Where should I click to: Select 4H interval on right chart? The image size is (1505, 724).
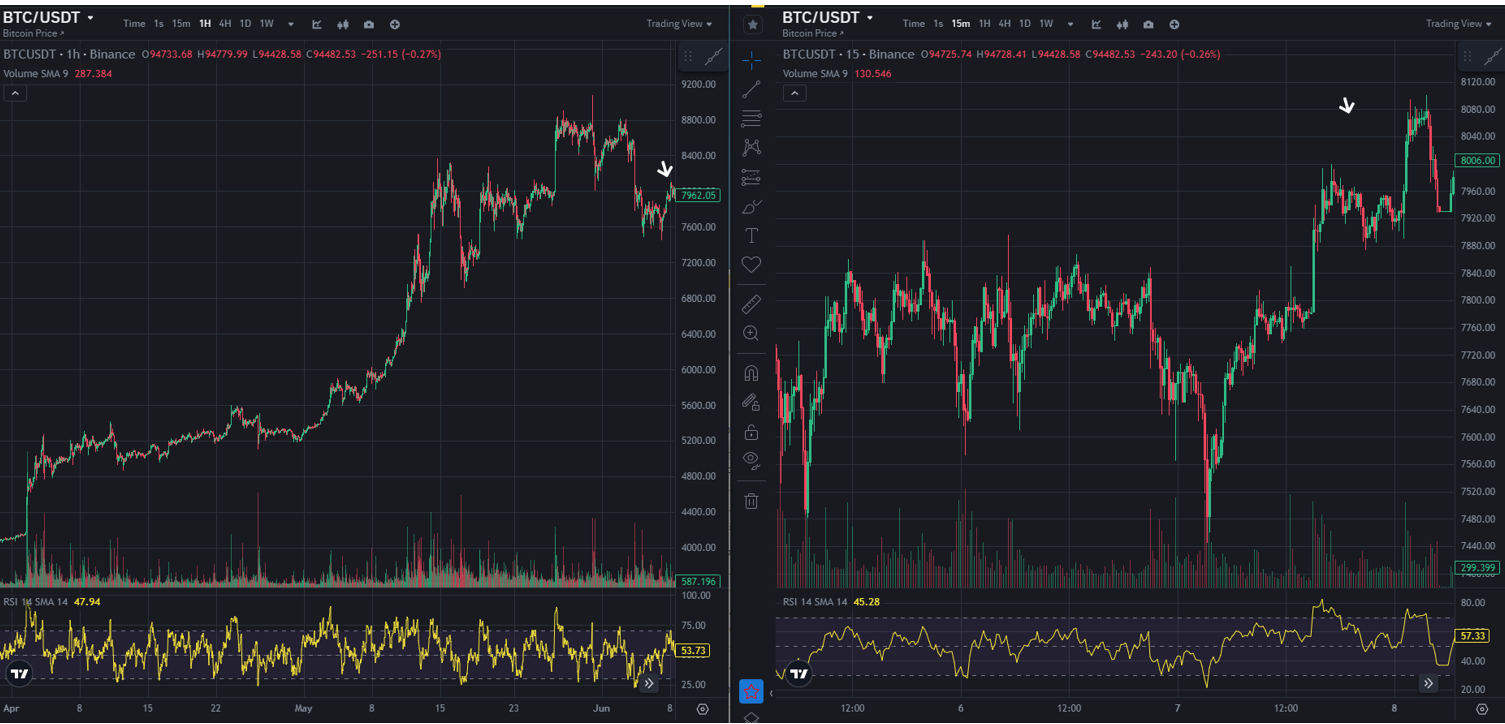pos(1004,24)
